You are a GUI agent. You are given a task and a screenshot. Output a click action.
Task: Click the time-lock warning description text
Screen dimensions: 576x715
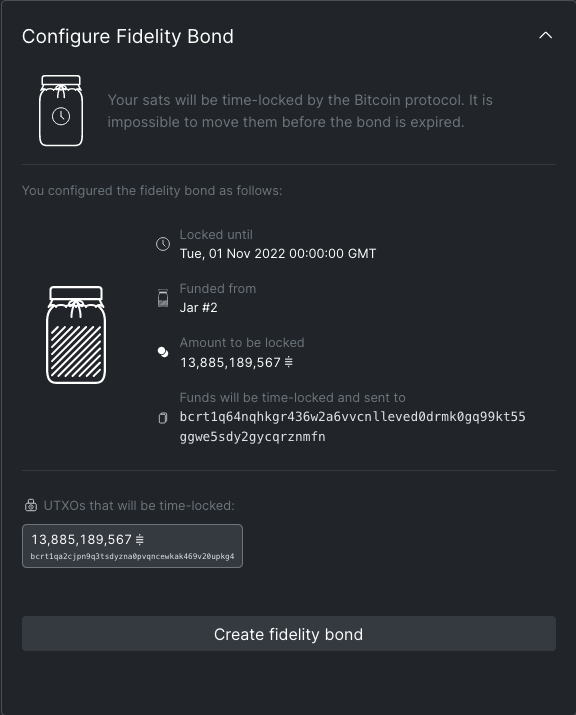click(300, 111)
